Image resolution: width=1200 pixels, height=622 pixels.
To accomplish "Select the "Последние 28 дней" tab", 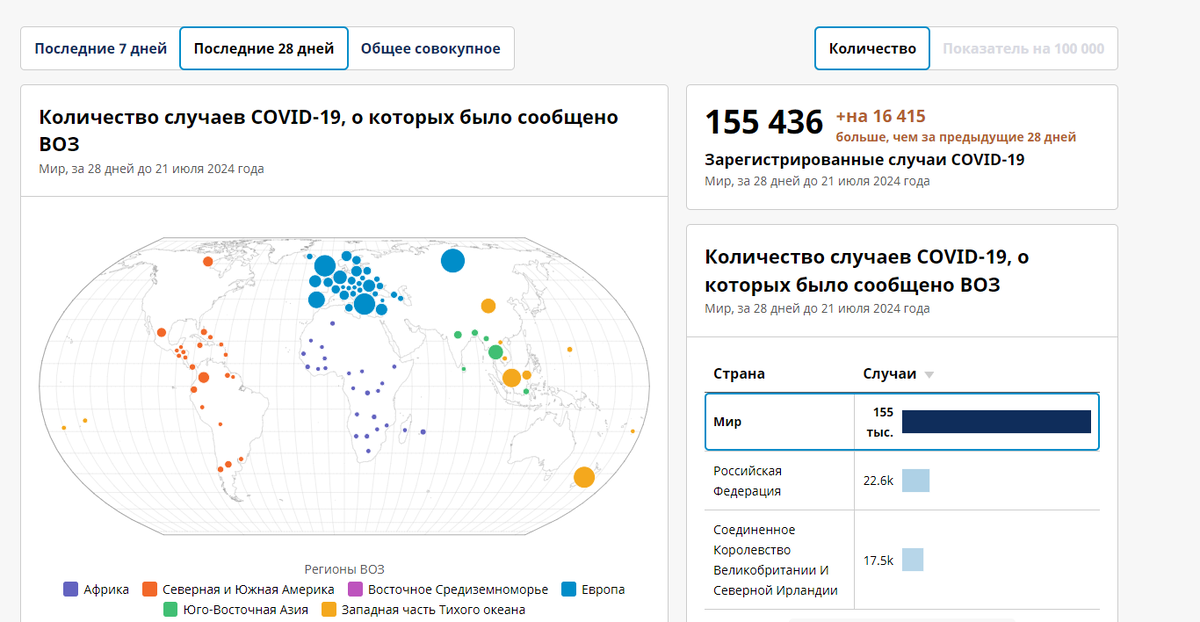I will (x=263, y=47).
